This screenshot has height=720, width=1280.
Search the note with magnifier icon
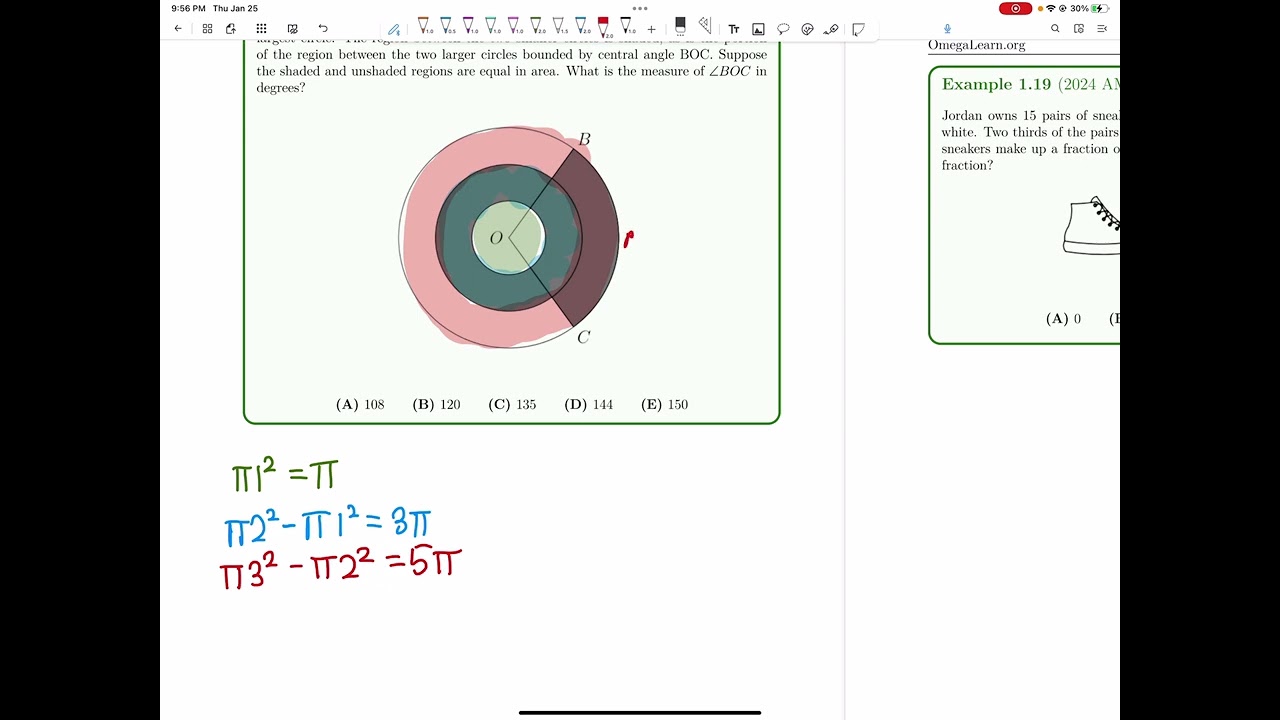coord(1055,29)
